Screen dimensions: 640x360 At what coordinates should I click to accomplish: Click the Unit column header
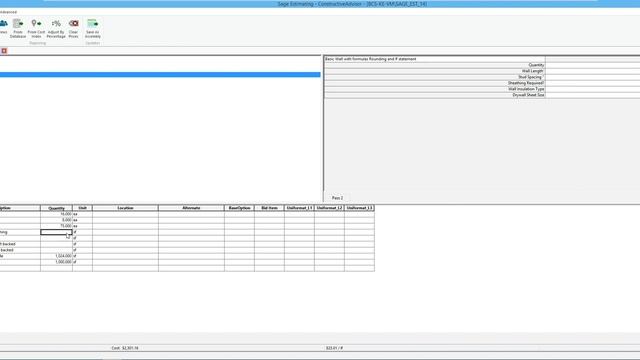(82, 208)
